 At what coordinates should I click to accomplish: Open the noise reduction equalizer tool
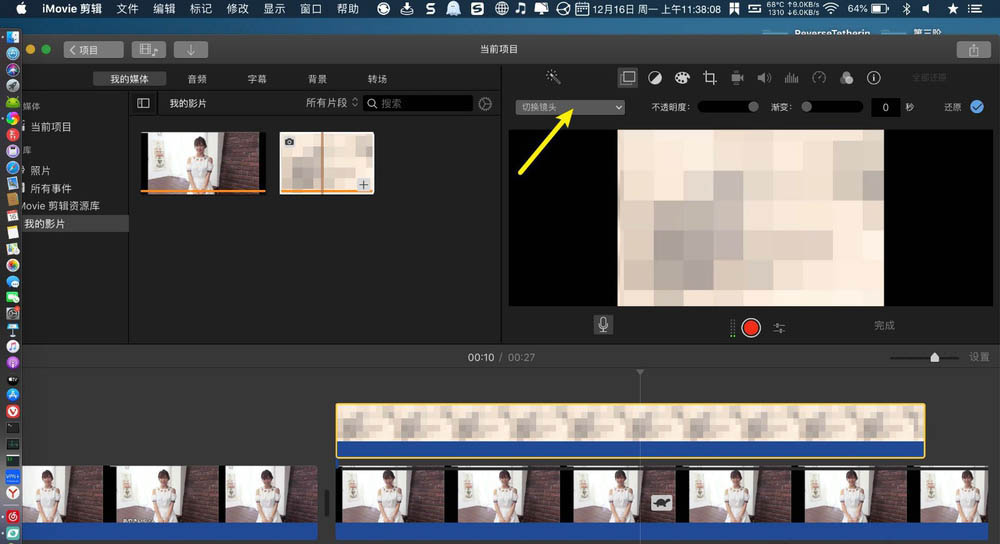click(x=791, y=78)
